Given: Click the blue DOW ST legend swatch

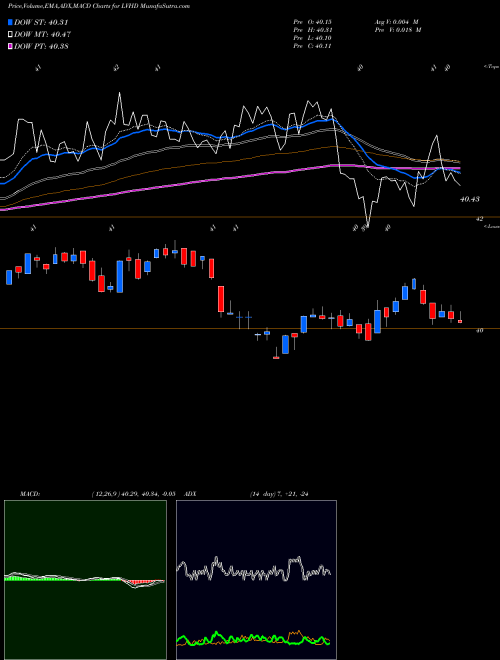Looking at the screenshot, I should pyautogui.click(x=11, y=22).
